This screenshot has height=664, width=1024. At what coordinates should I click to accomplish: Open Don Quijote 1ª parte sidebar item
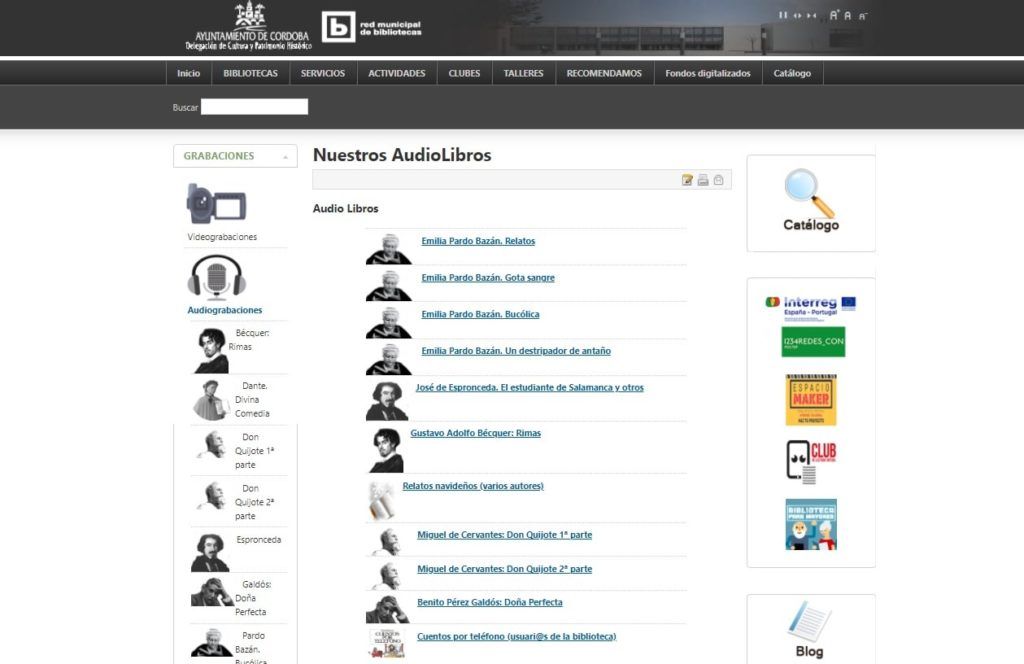pos(254,451)
